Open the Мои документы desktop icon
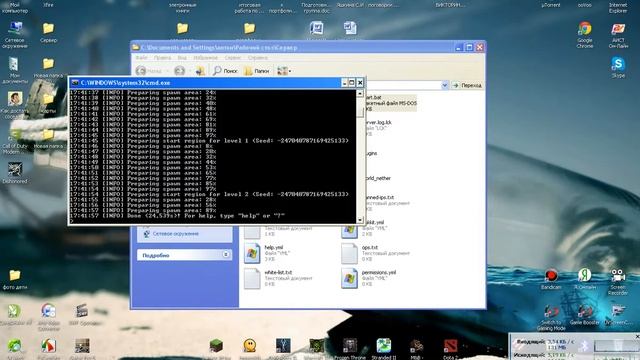 tap(14, 70)
